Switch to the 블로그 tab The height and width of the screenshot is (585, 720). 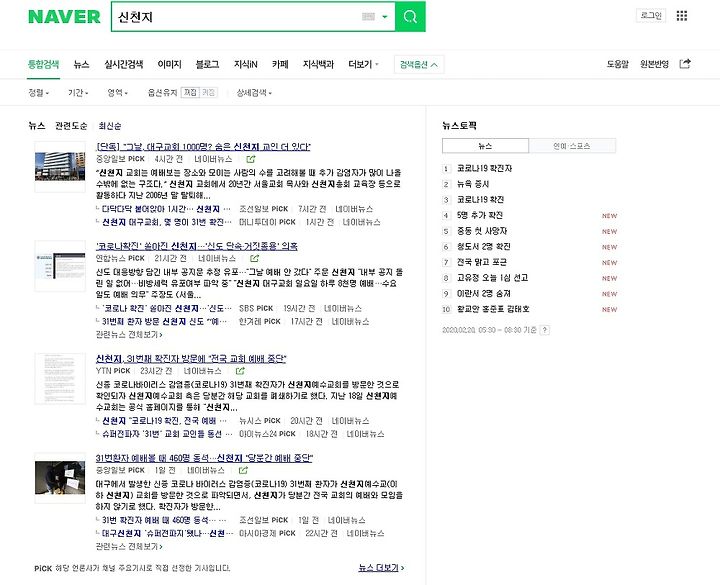207,64
